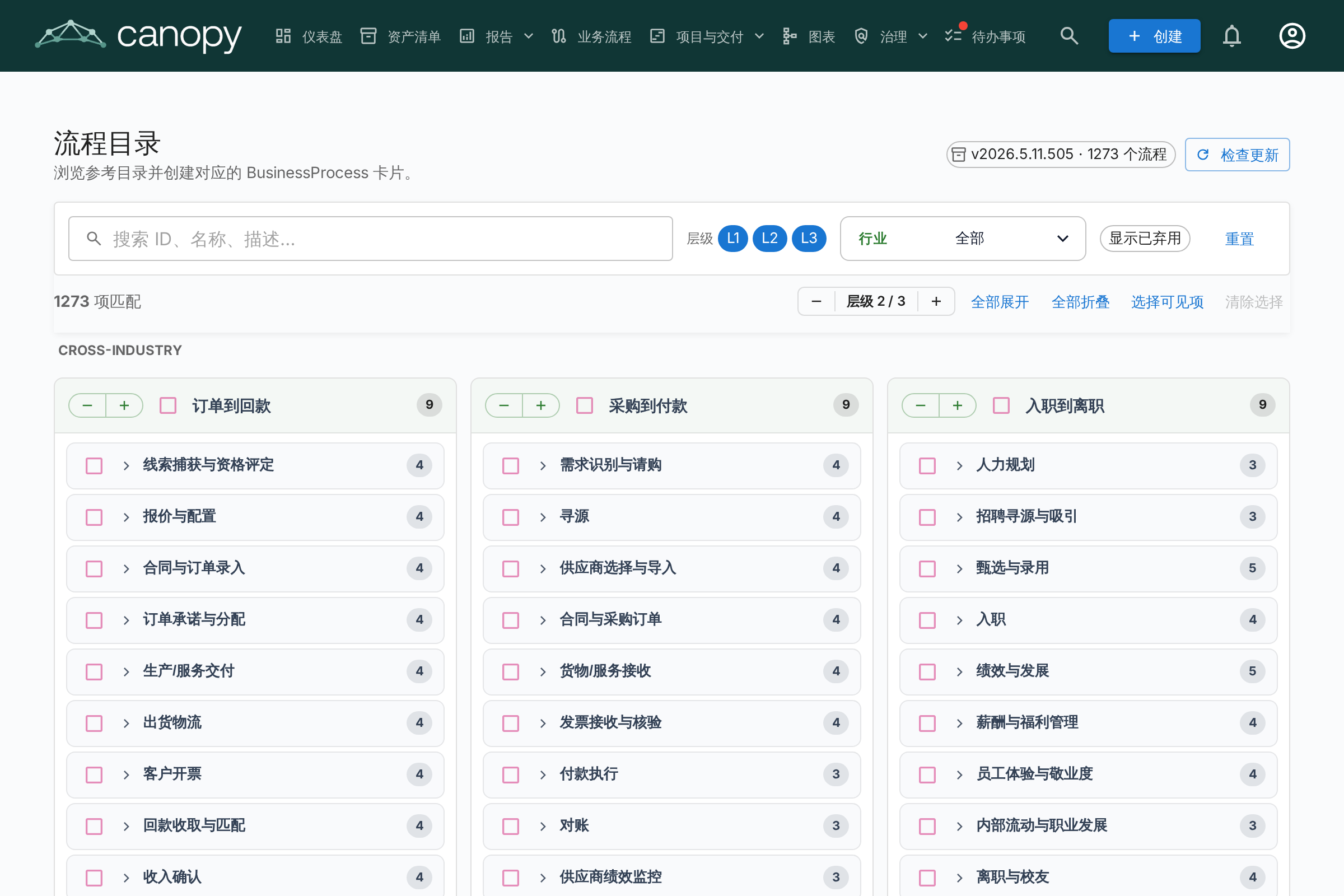
Task: Expand the 需求识别与请购 row chevron
Action: (543, 466)
